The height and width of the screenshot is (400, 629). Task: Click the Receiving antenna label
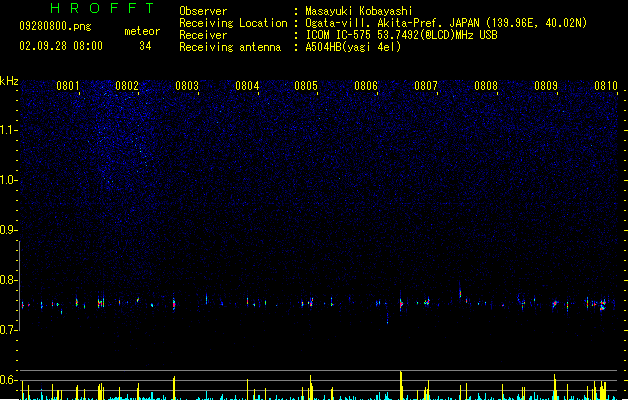[230, 47]
